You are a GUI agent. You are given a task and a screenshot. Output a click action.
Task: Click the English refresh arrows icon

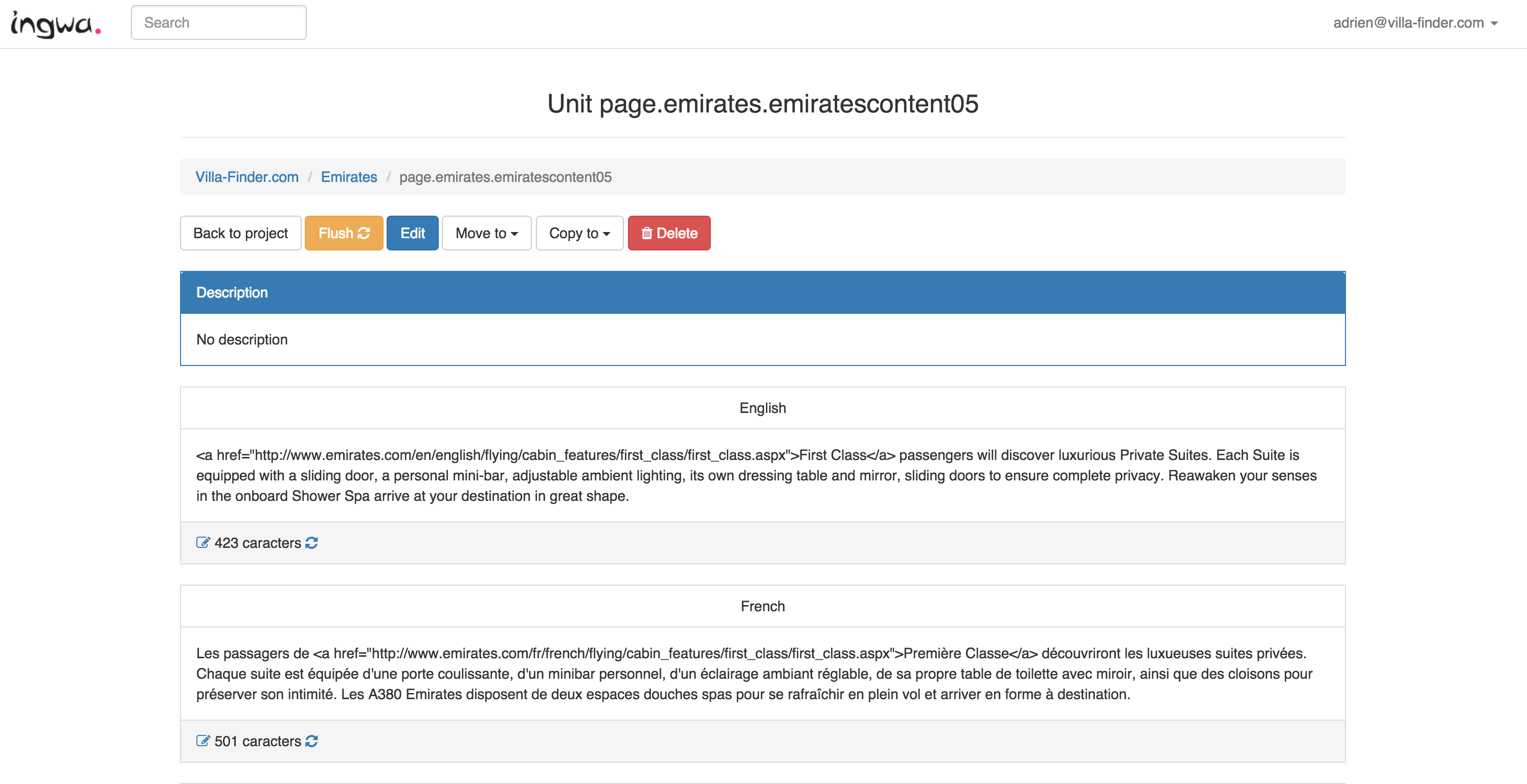tap(312, 542)
